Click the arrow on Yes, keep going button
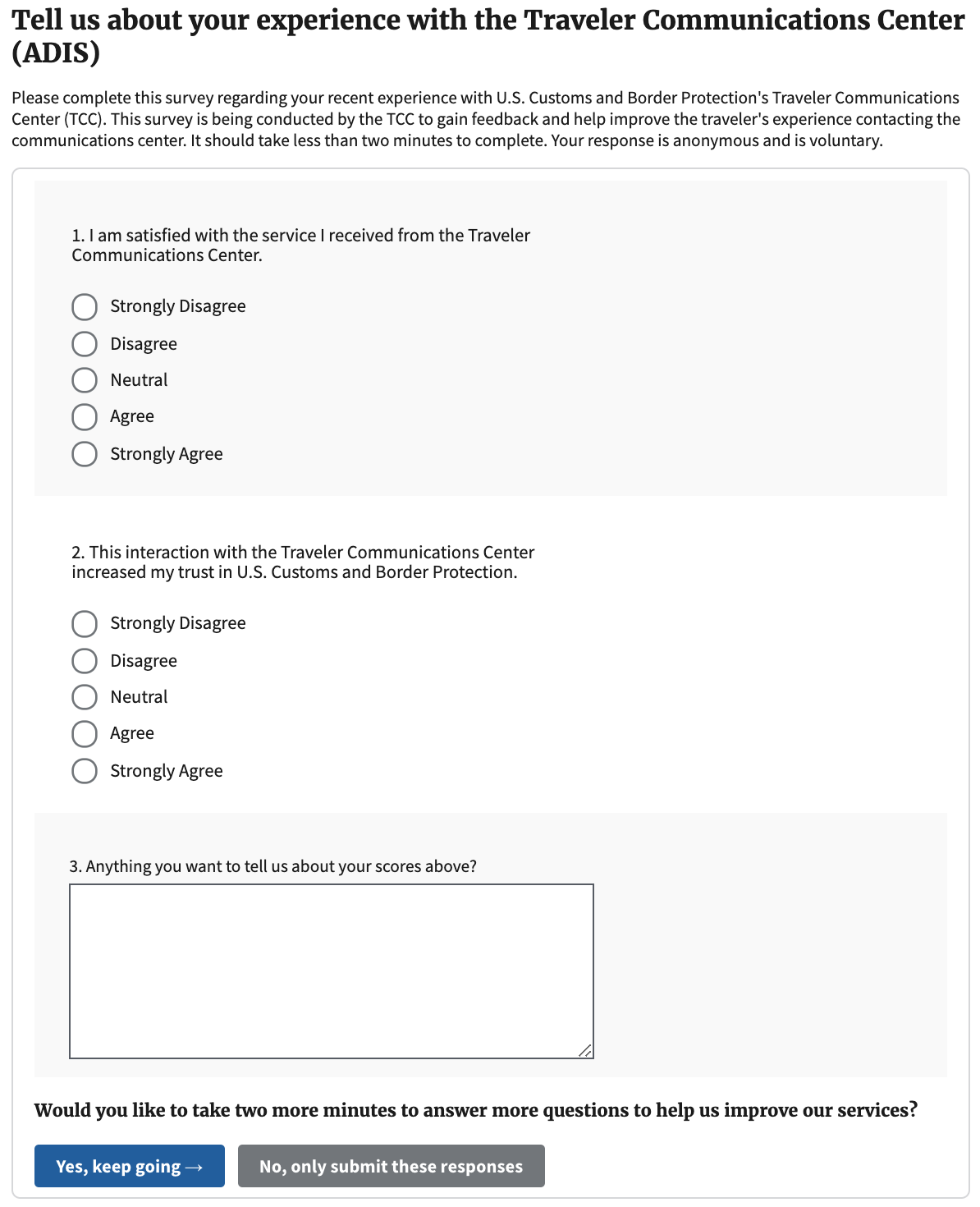The height and width of the screenshot is (1207, 980). point(195,1168)
